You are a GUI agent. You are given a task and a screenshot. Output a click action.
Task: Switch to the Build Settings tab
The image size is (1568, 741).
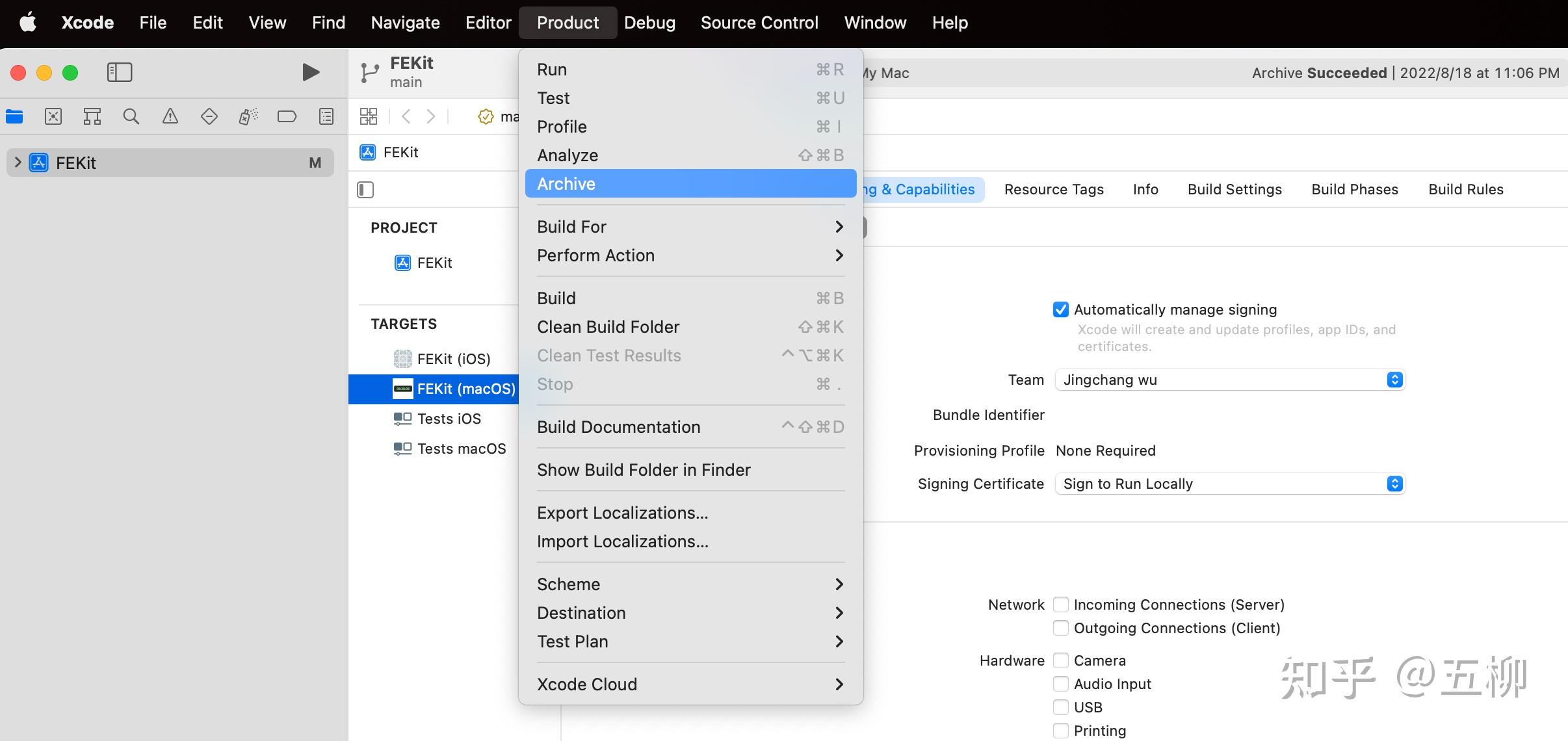(x=1234, y=189)
